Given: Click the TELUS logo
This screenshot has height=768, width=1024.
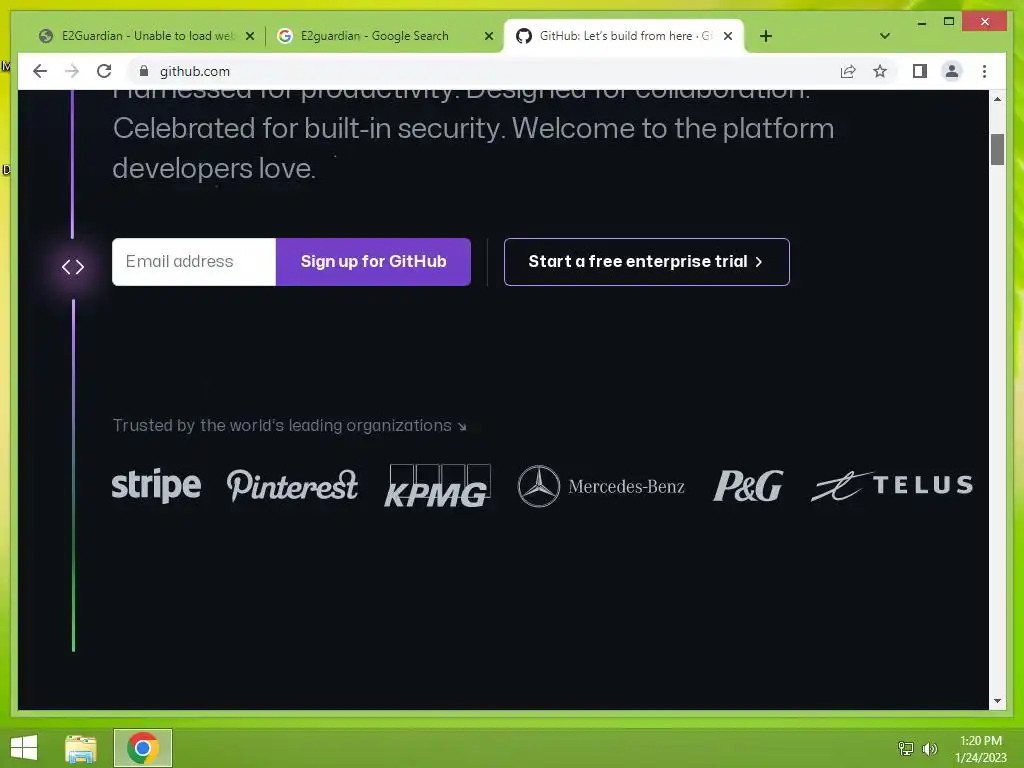Looking at the screenshot, I should pos(891,486).
